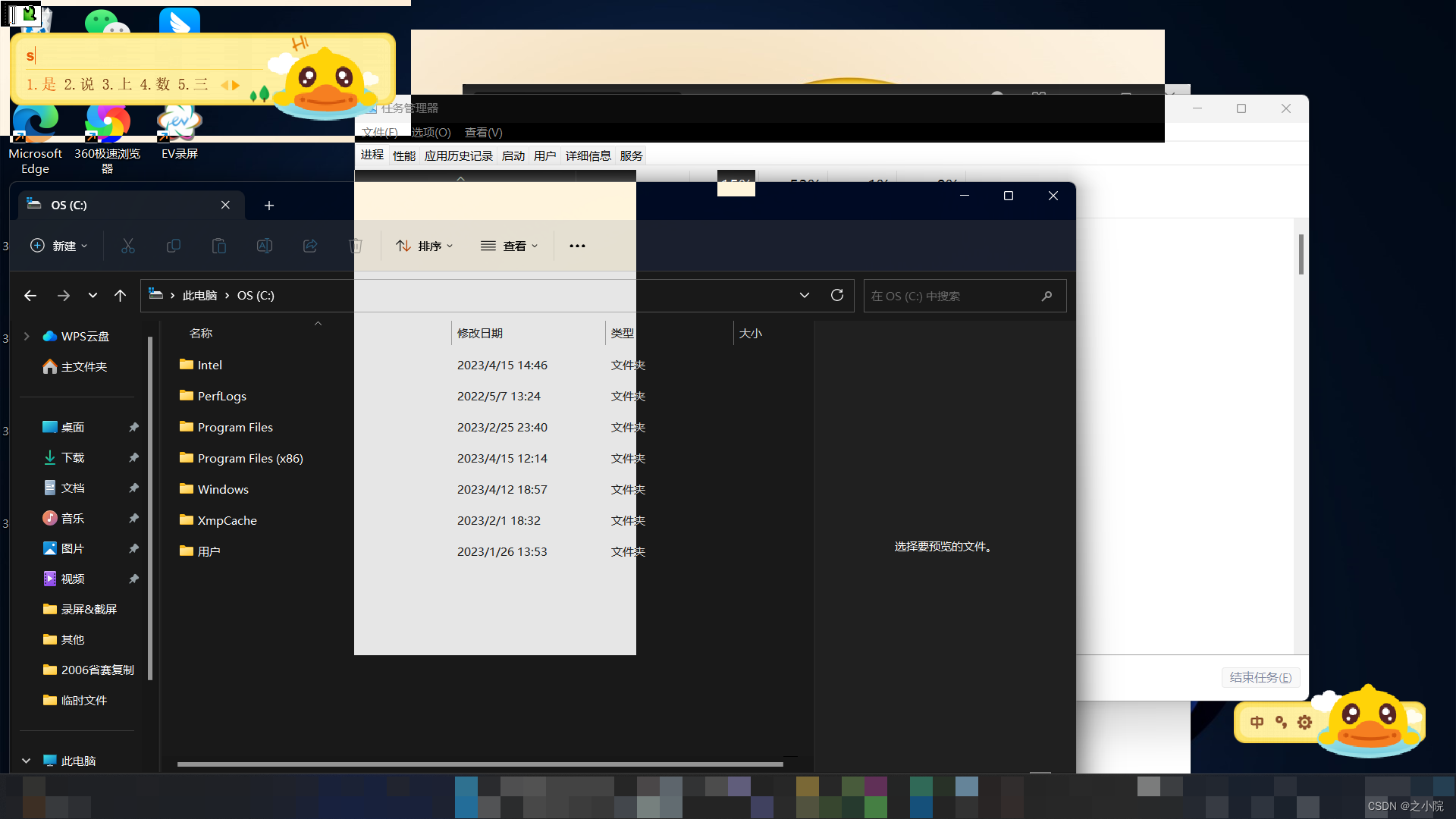The height and width of the screenshot is (819, 1456).
Task: Toggle the punctuation mode icon in IME bar
Action: tap(1281, 722)
